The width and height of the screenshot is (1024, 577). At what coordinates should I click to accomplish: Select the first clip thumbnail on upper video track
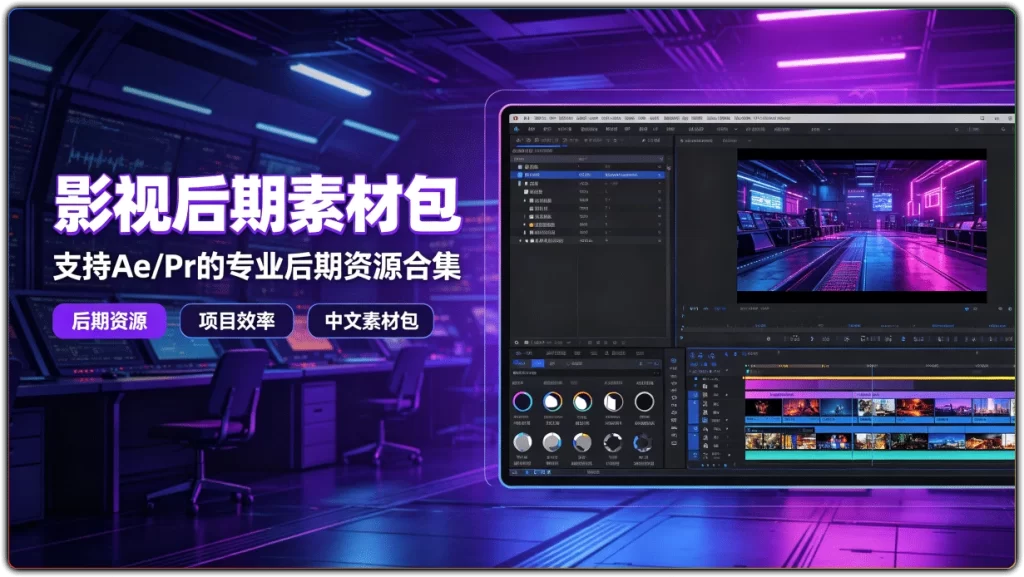pos(763,409)
